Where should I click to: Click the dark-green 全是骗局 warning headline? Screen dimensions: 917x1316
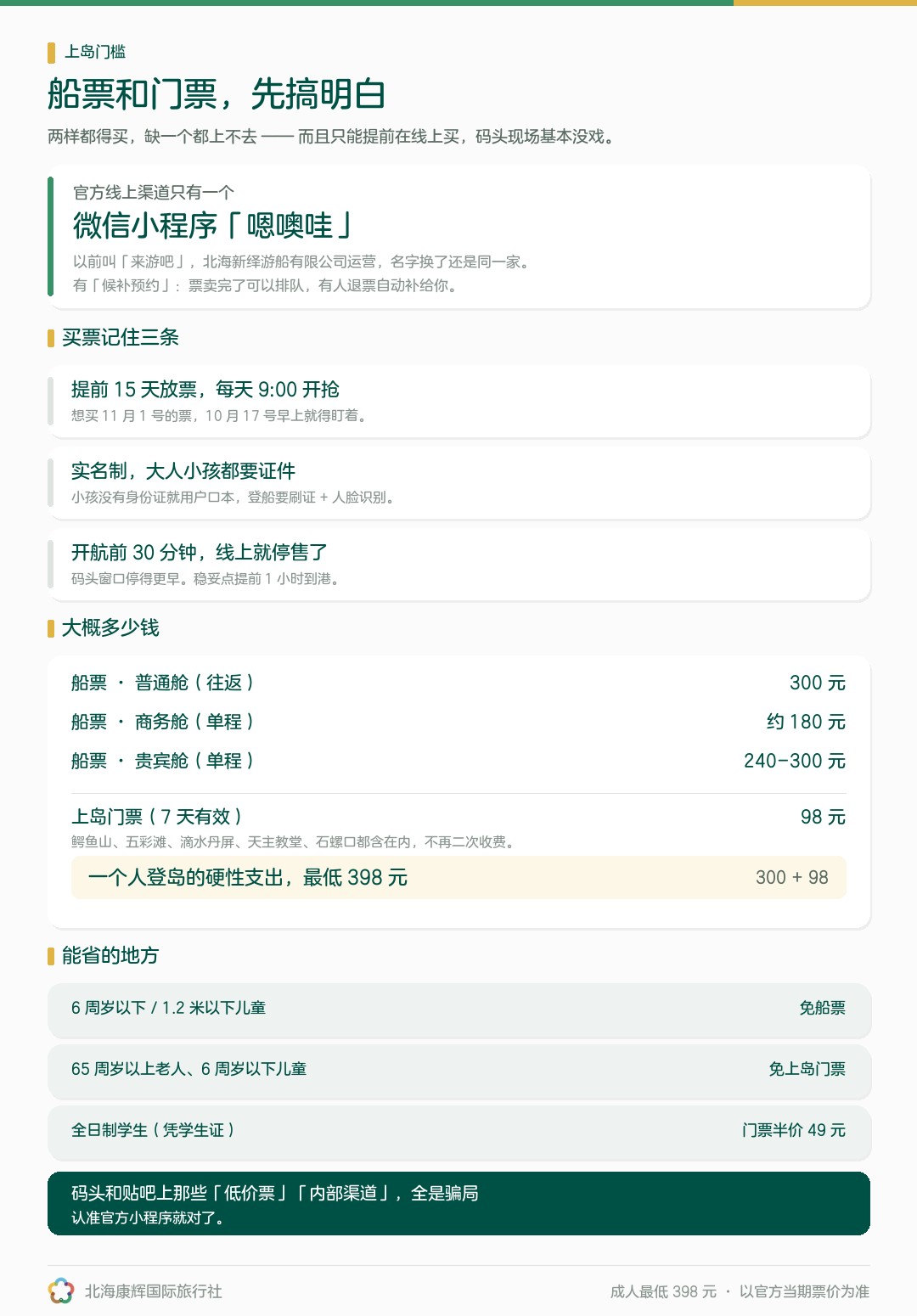point(275,1193)
